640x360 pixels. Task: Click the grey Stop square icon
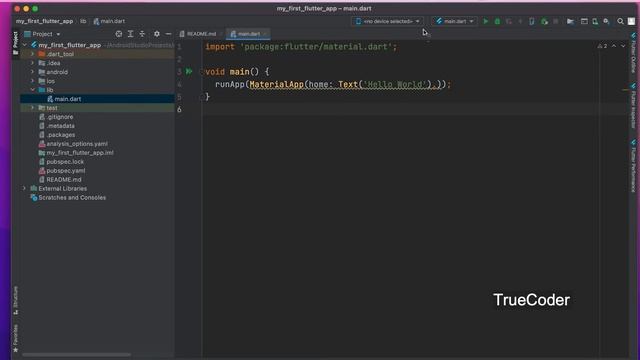[556, 21]
